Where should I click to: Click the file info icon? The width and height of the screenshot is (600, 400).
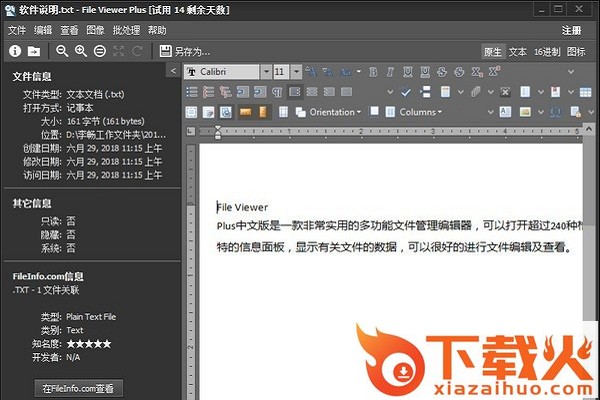click(15, 51)
